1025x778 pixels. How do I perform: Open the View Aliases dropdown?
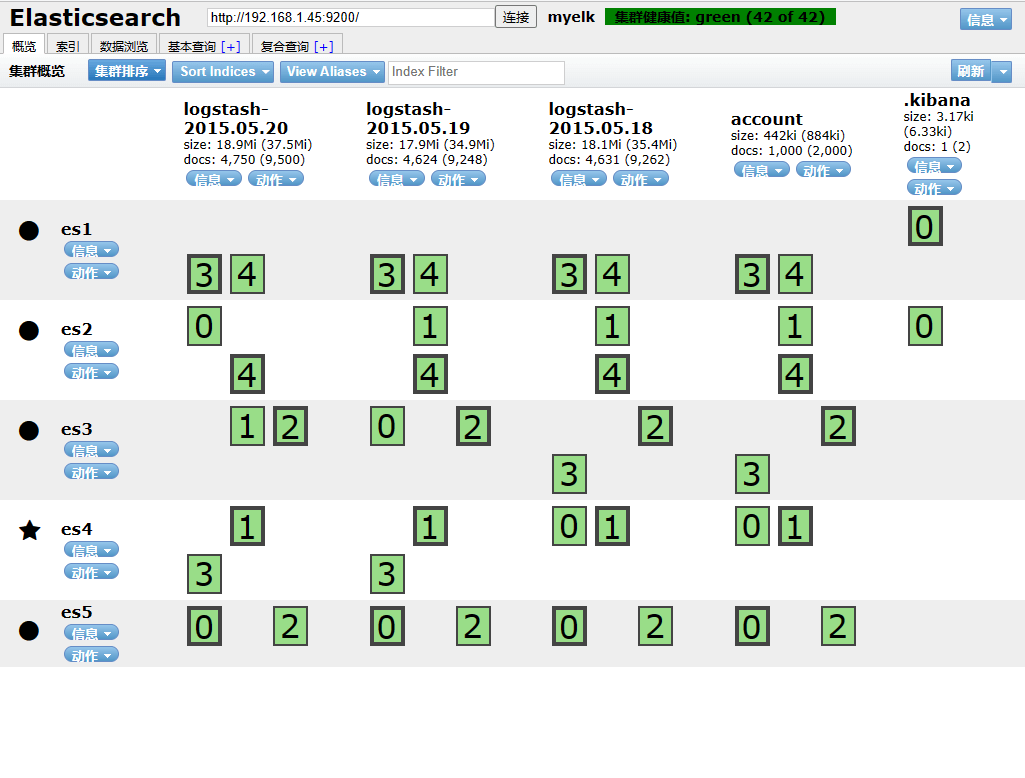332,71
